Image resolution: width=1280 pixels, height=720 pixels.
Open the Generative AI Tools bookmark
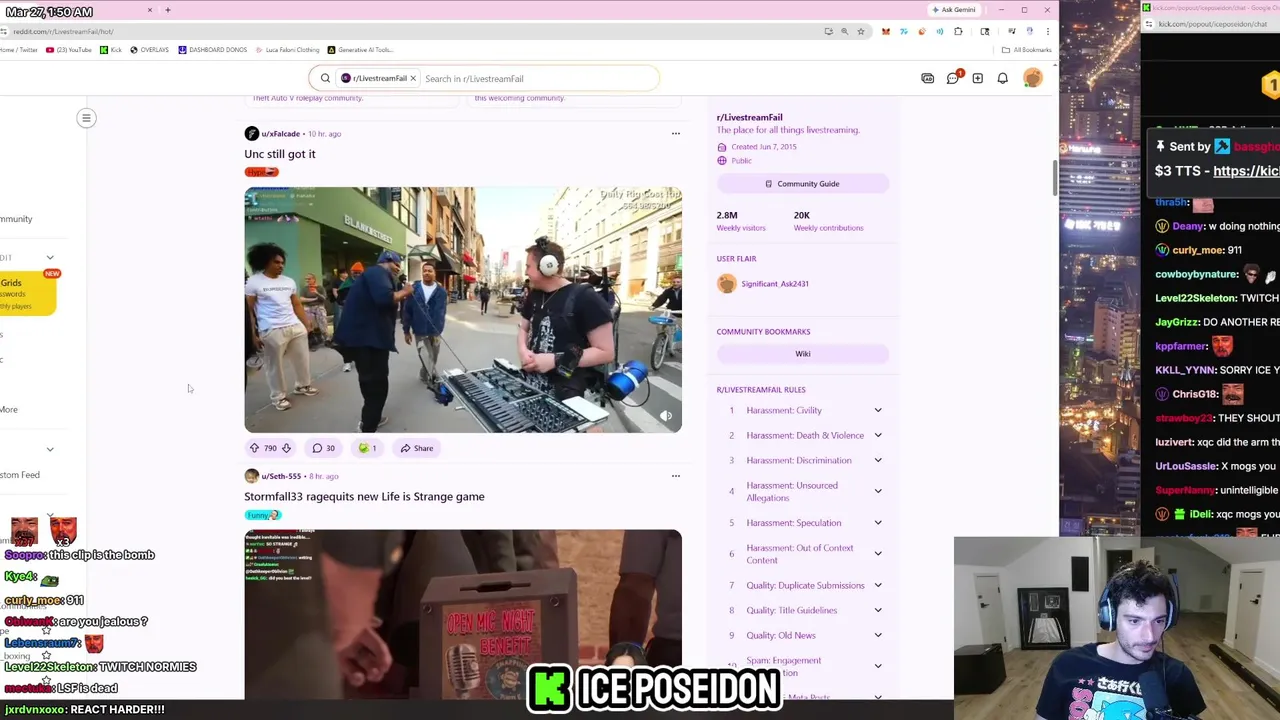click(x=361, y=50)
